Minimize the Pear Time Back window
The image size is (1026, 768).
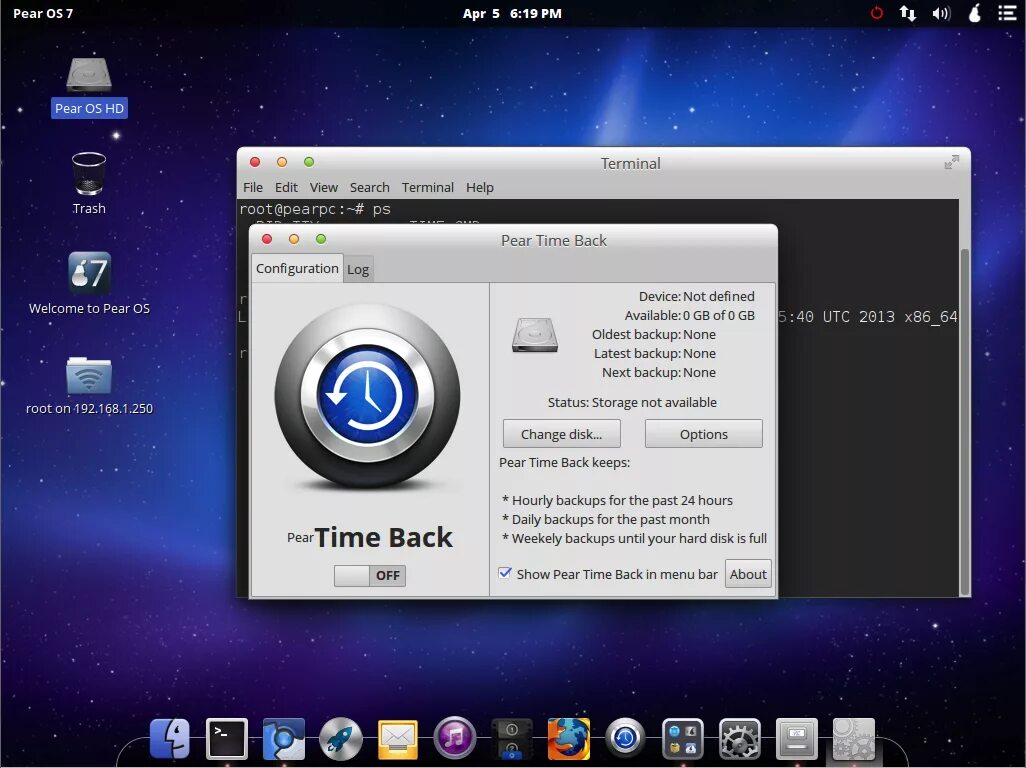point(294,239)
